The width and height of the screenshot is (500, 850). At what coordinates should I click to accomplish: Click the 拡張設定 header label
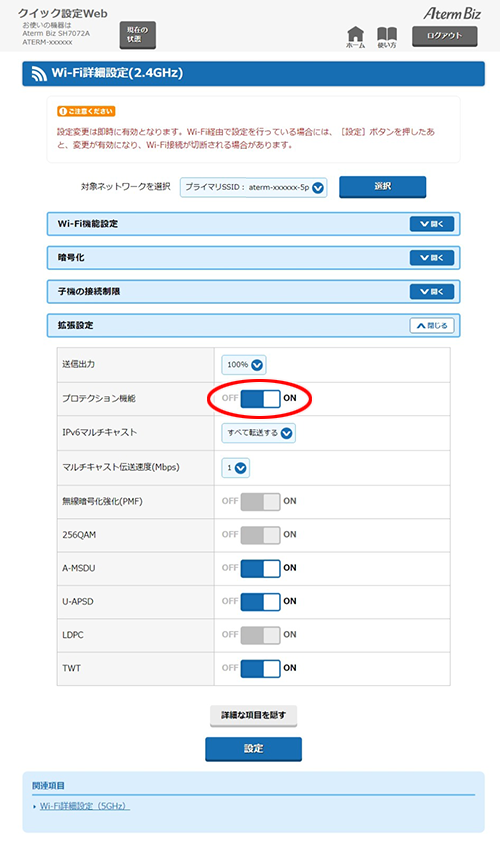(x=75, y=326)
